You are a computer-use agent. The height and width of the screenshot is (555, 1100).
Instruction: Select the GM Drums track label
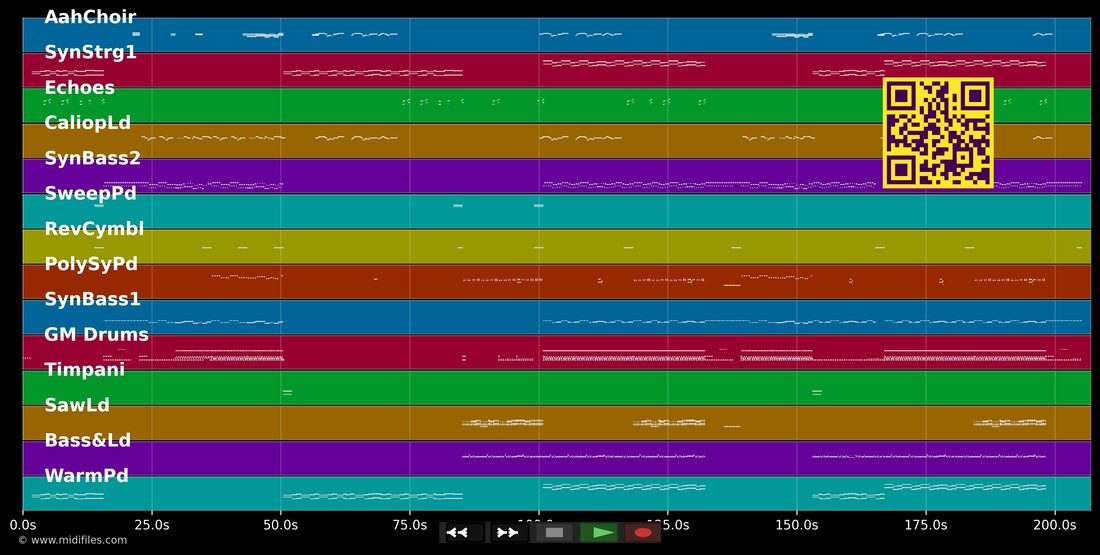pyautogui.click(x=96, y=335)
